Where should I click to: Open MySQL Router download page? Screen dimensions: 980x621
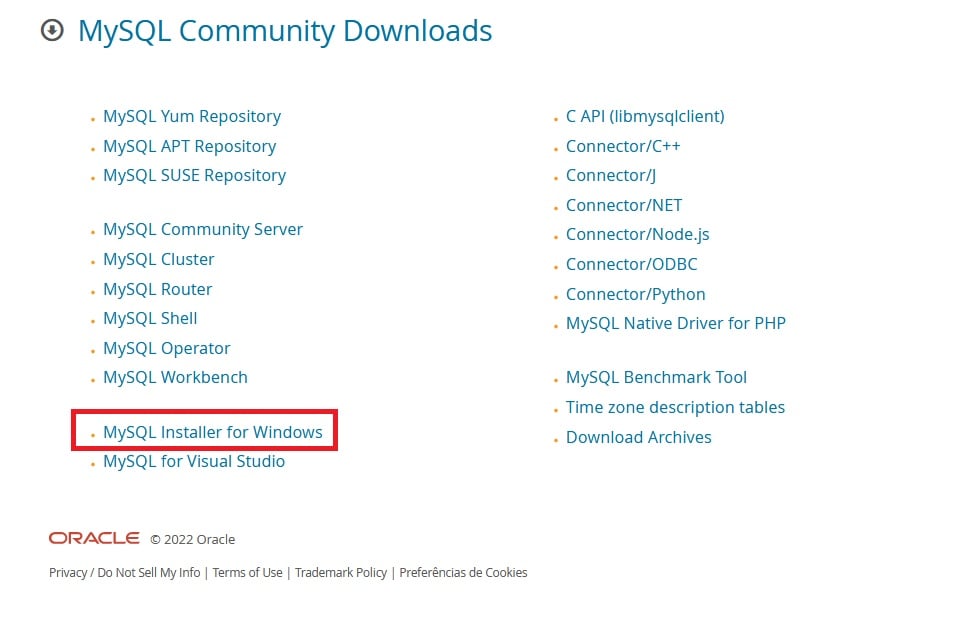(158, 289)
